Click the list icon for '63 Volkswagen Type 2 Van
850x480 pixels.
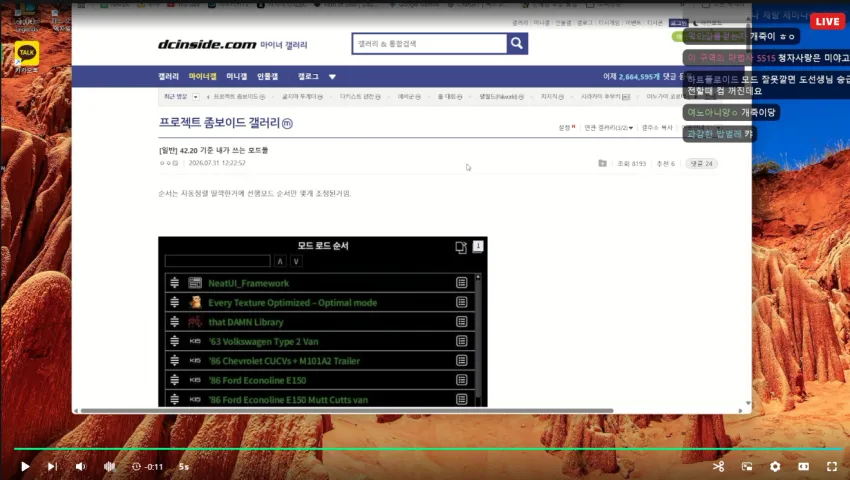point(461,341)
